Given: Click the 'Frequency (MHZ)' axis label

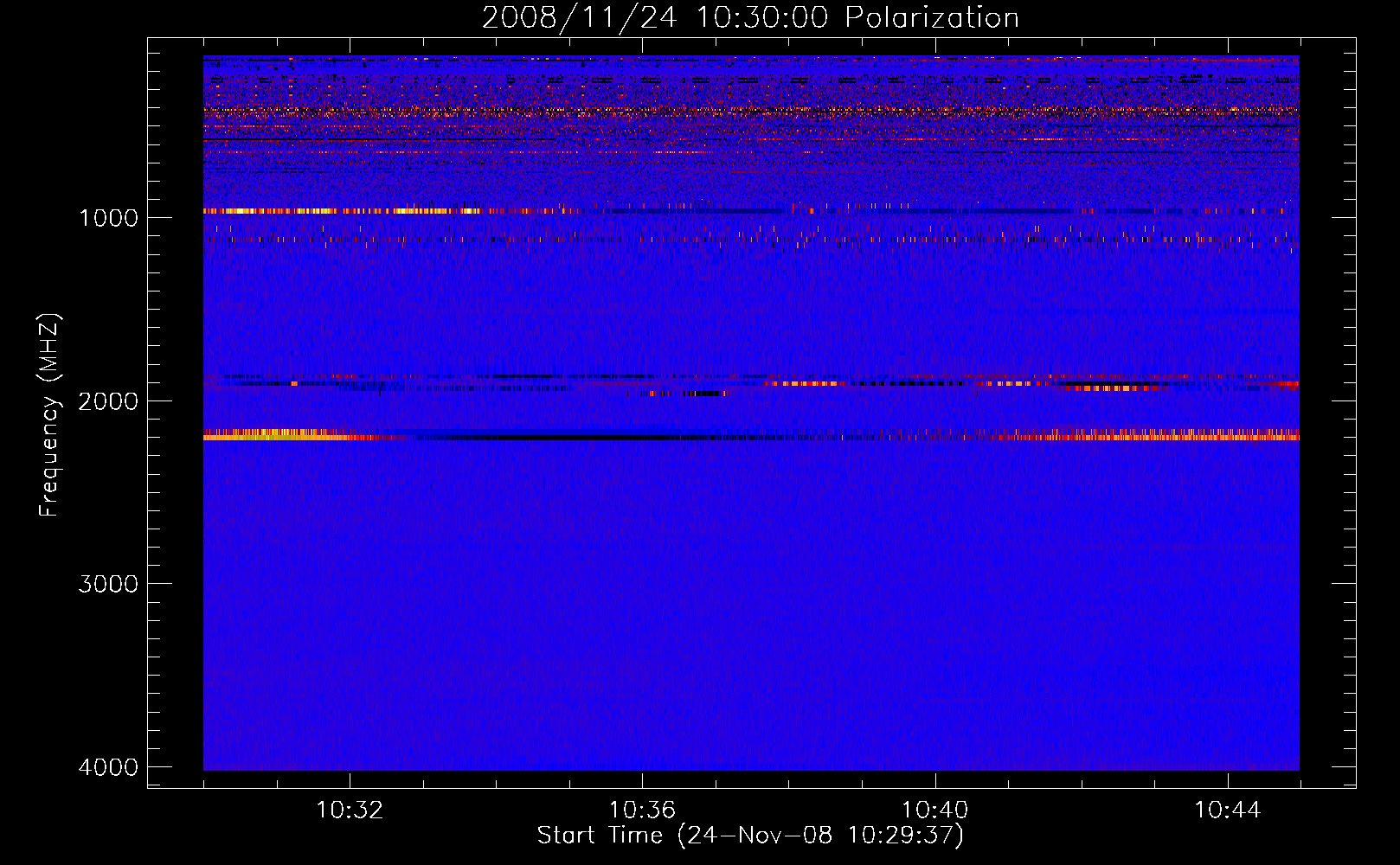Looking at the screenshot, I should pos(49,415).
